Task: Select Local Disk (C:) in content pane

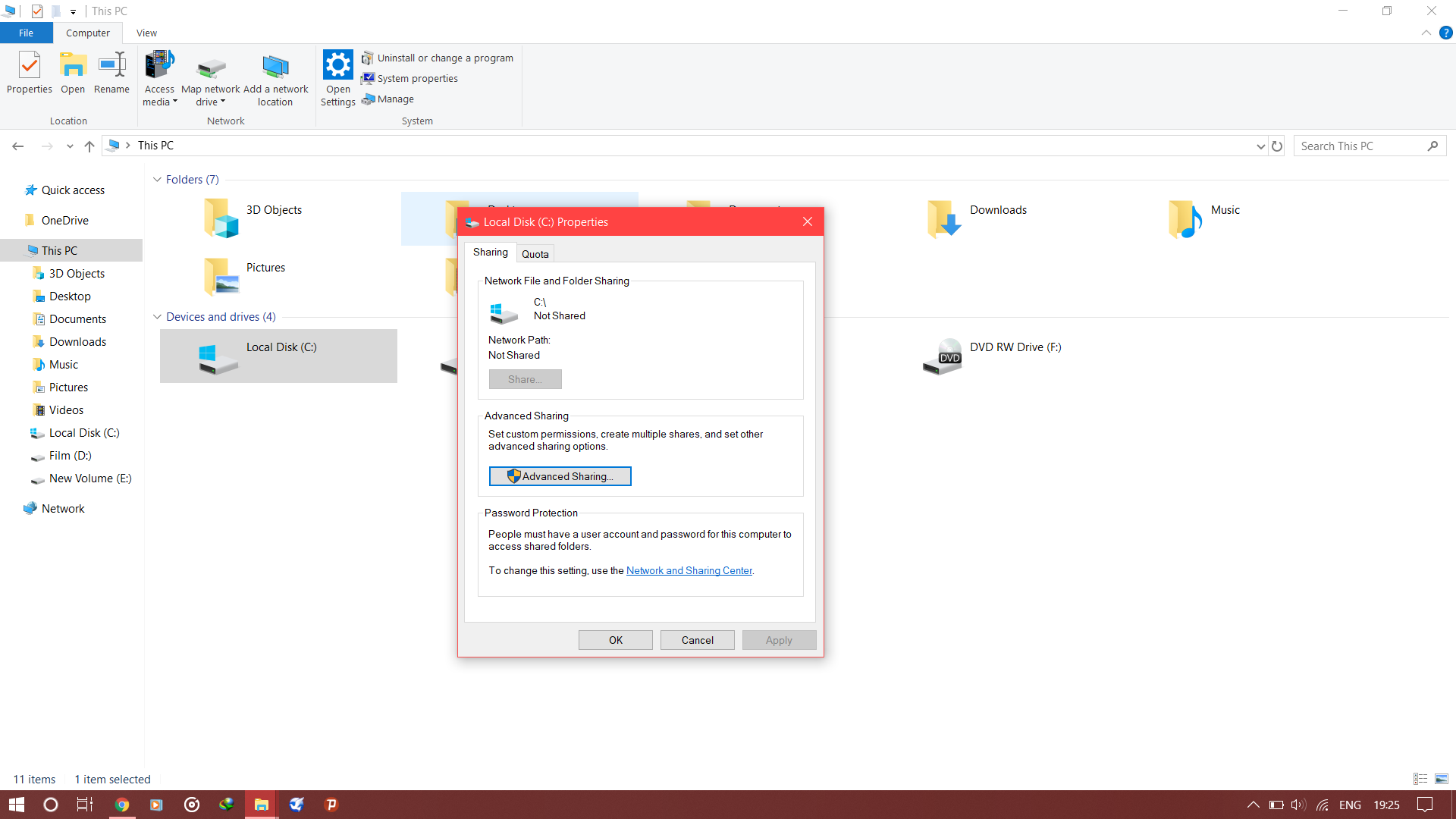Action: (x=278, y=356)
